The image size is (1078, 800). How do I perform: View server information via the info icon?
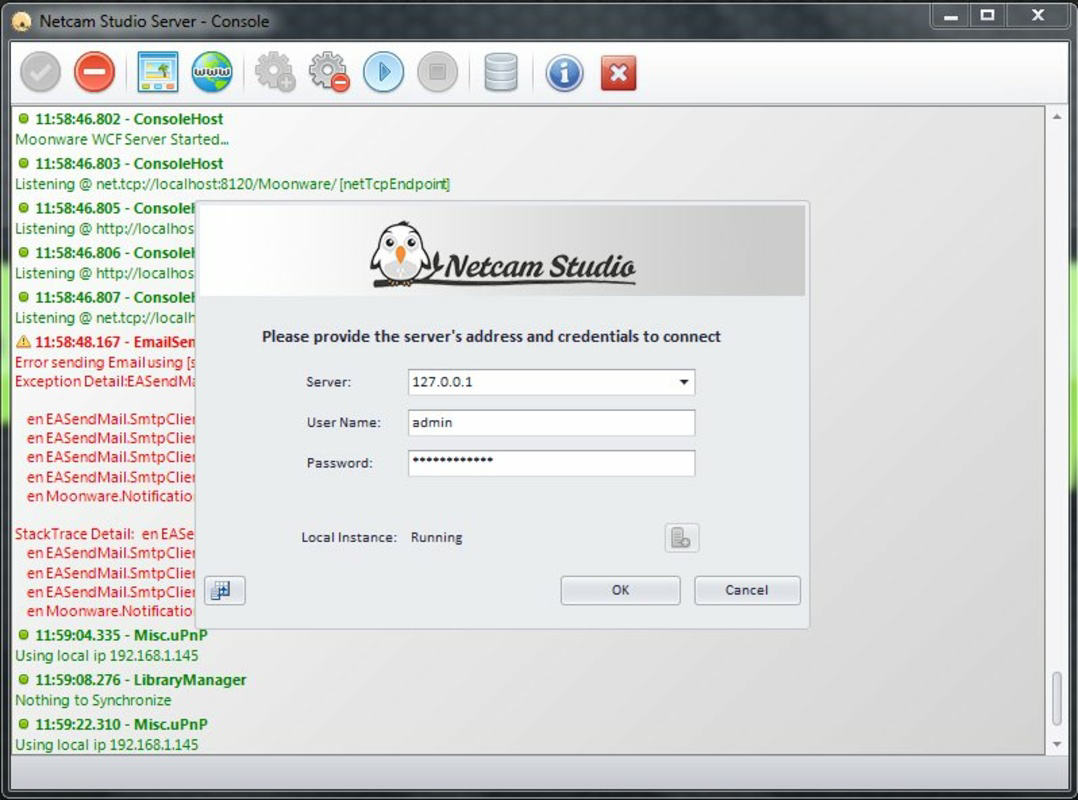pos(564,72)
